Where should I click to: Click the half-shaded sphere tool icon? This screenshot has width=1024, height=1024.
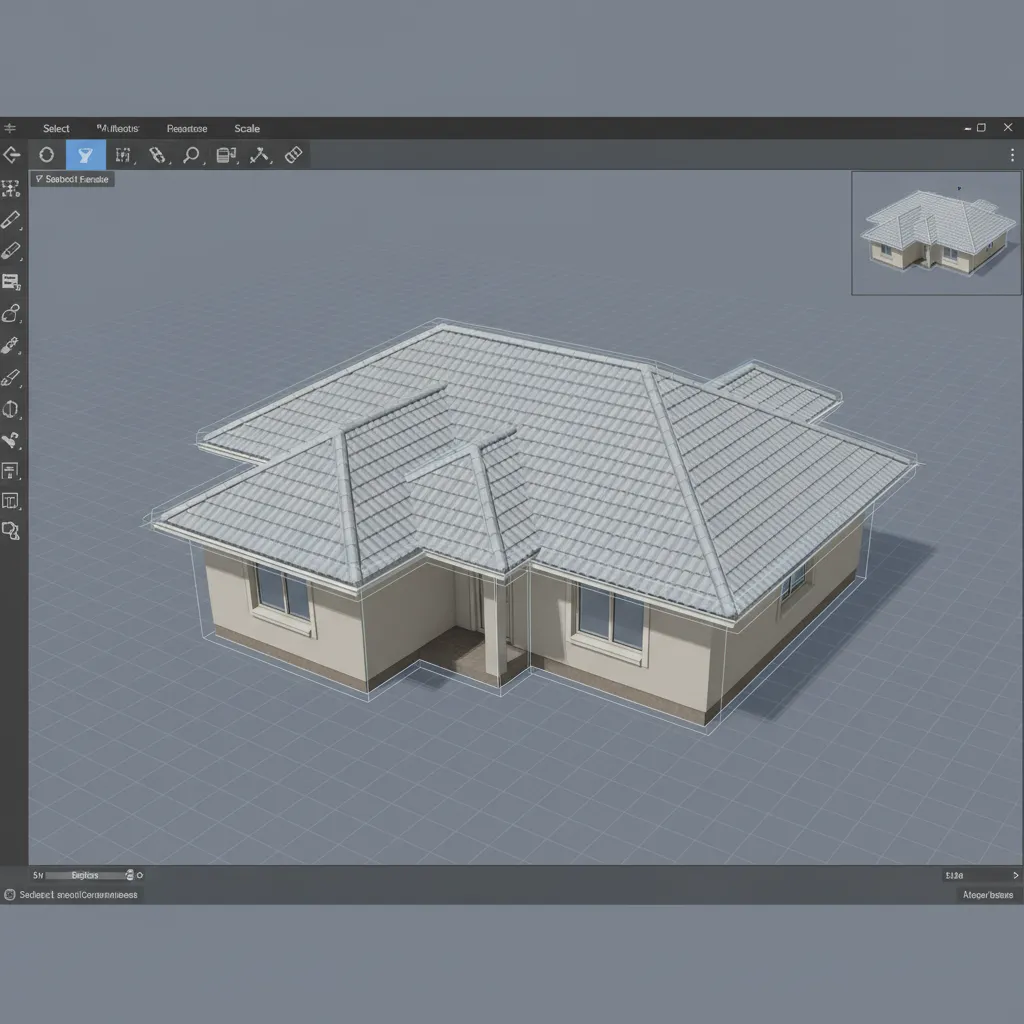11,409
